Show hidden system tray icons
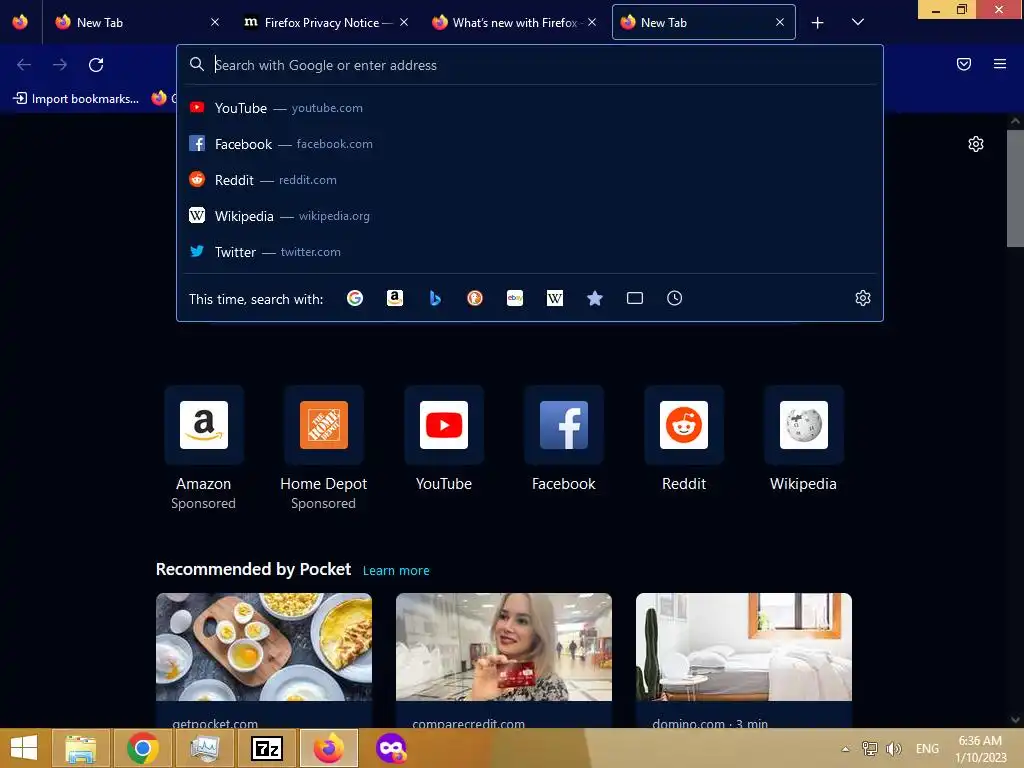This screenshot has width=1024, height=768. click(846, 749)
